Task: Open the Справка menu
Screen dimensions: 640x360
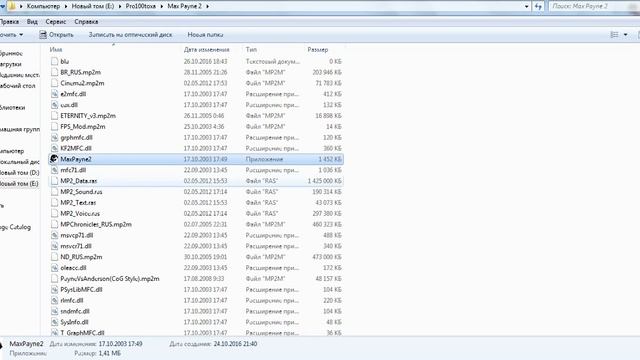Action: (86, 22)
